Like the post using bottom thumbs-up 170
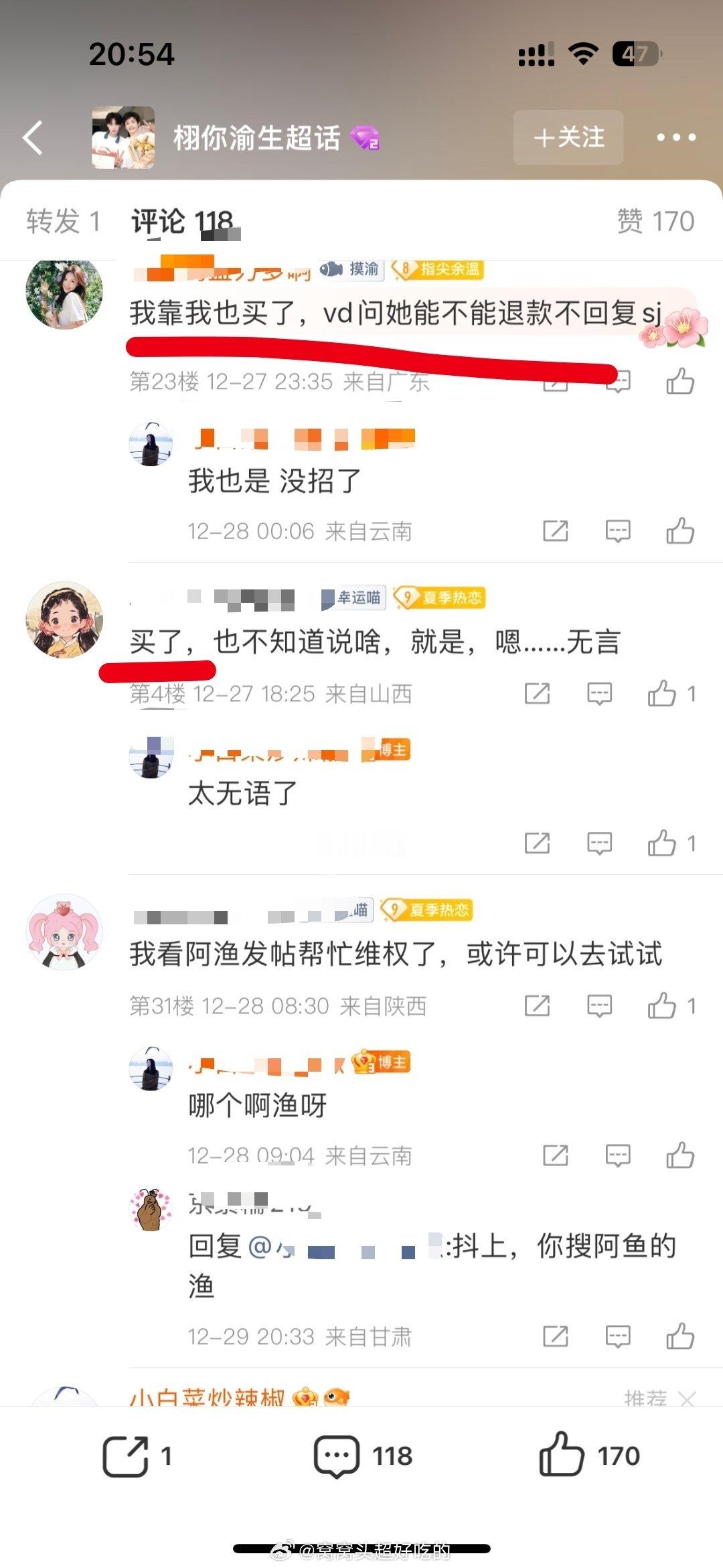The width and height of the screenshot is (723, 1568). pyautogui.click(x=561, y=1454)
